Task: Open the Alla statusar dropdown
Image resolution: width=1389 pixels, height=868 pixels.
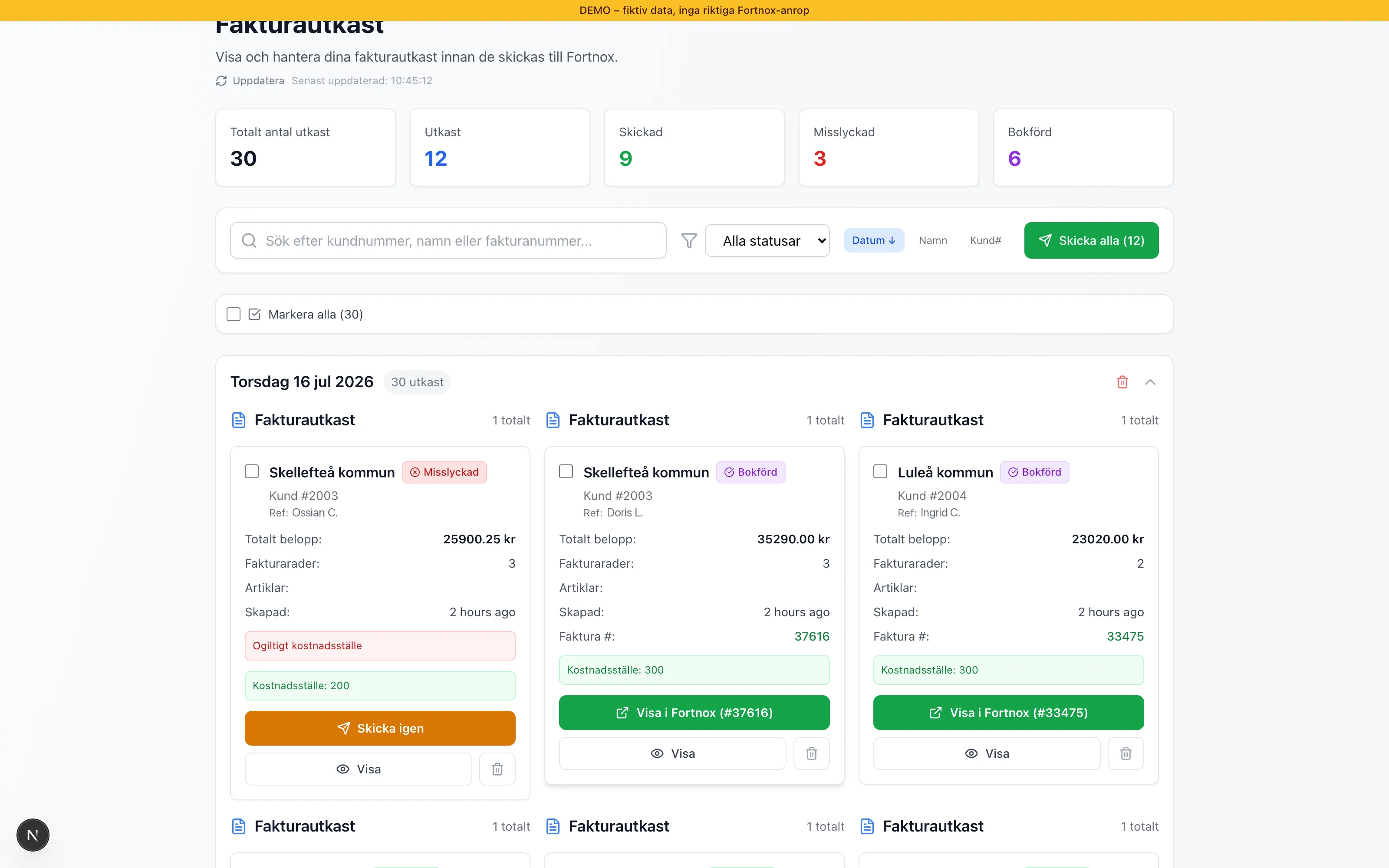Action: coord(767,240)
